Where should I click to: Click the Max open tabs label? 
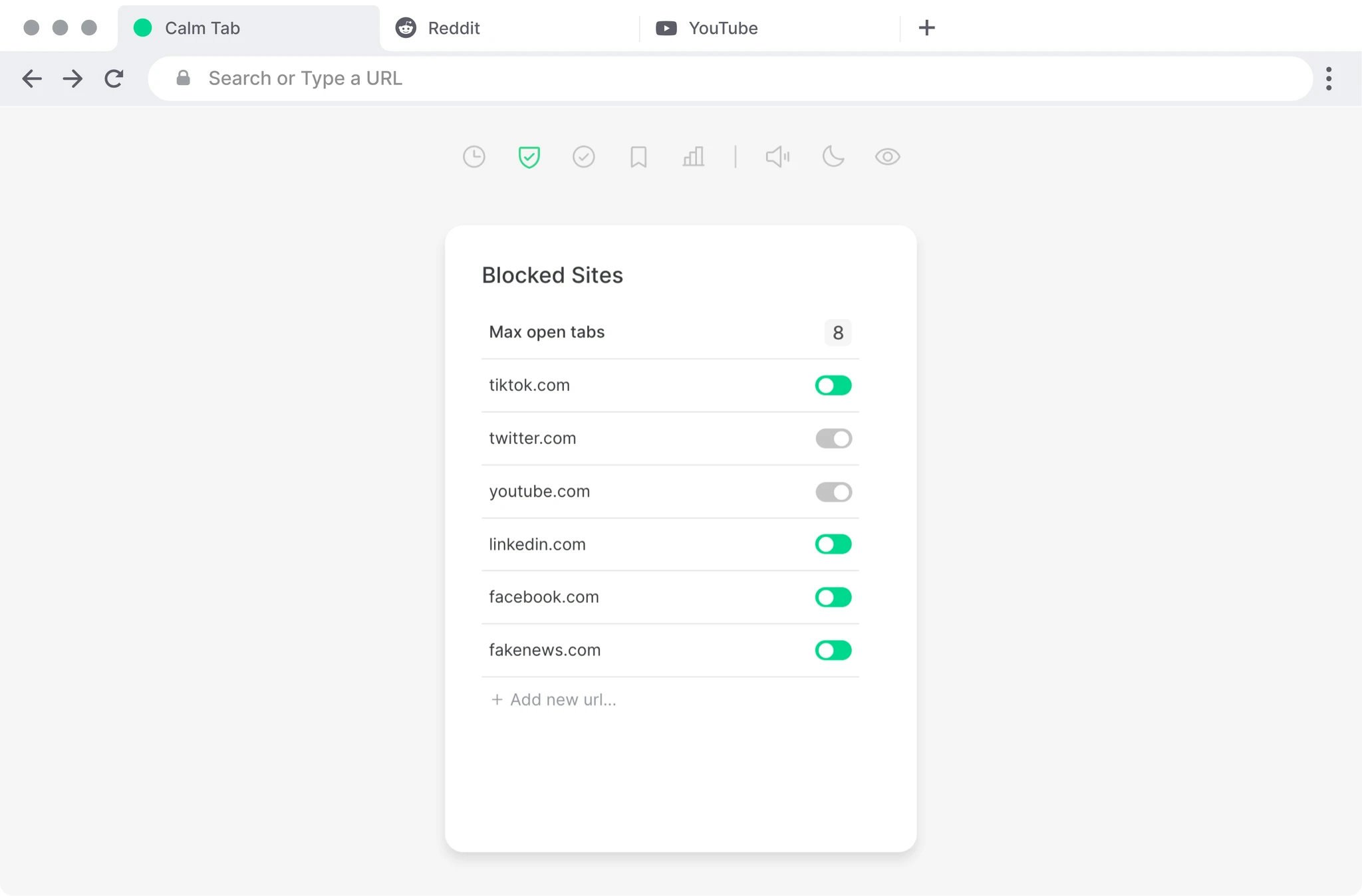(547, 332)
